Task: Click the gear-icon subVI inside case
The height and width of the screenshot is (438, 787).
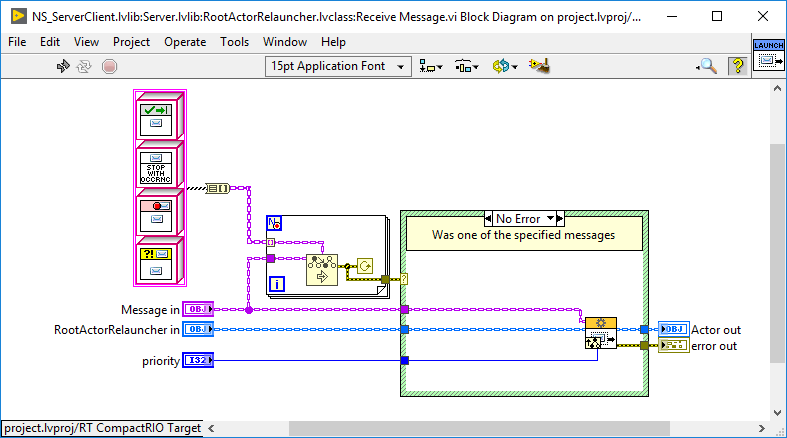Action: click(x=601, y=333)
